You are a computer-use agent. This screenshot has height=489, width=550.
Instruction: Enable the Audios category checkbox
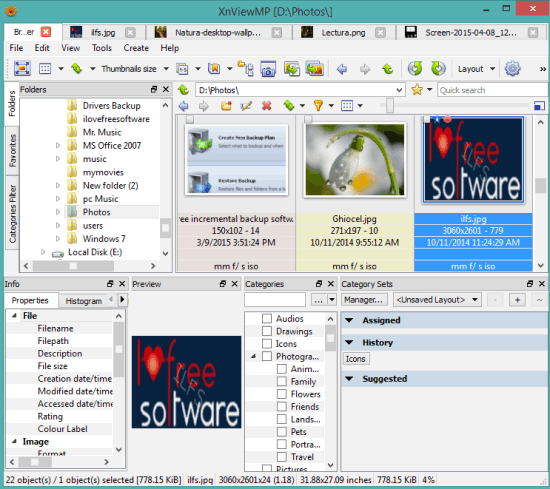(x=267, y=319)
